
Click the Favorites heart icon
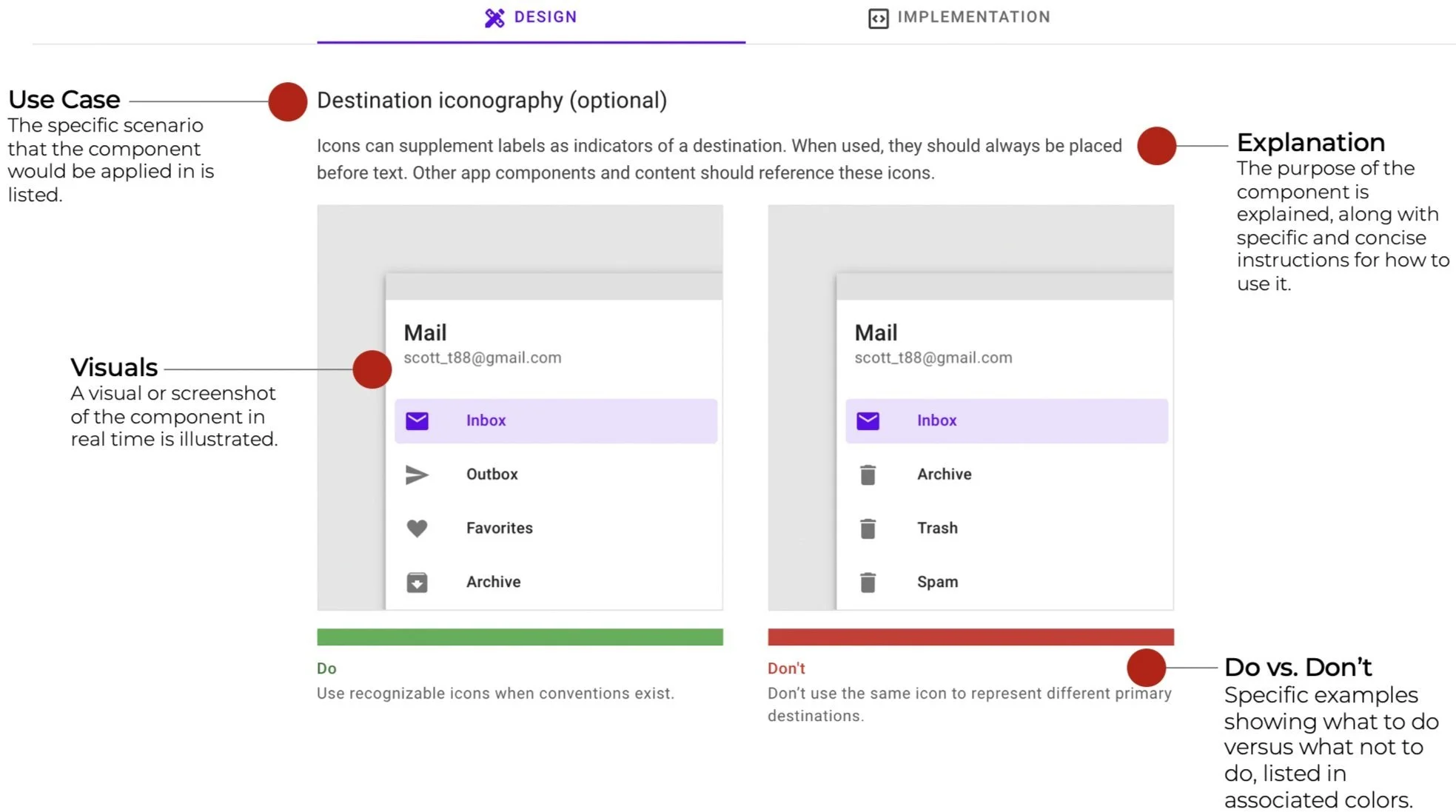click(417, 529)
